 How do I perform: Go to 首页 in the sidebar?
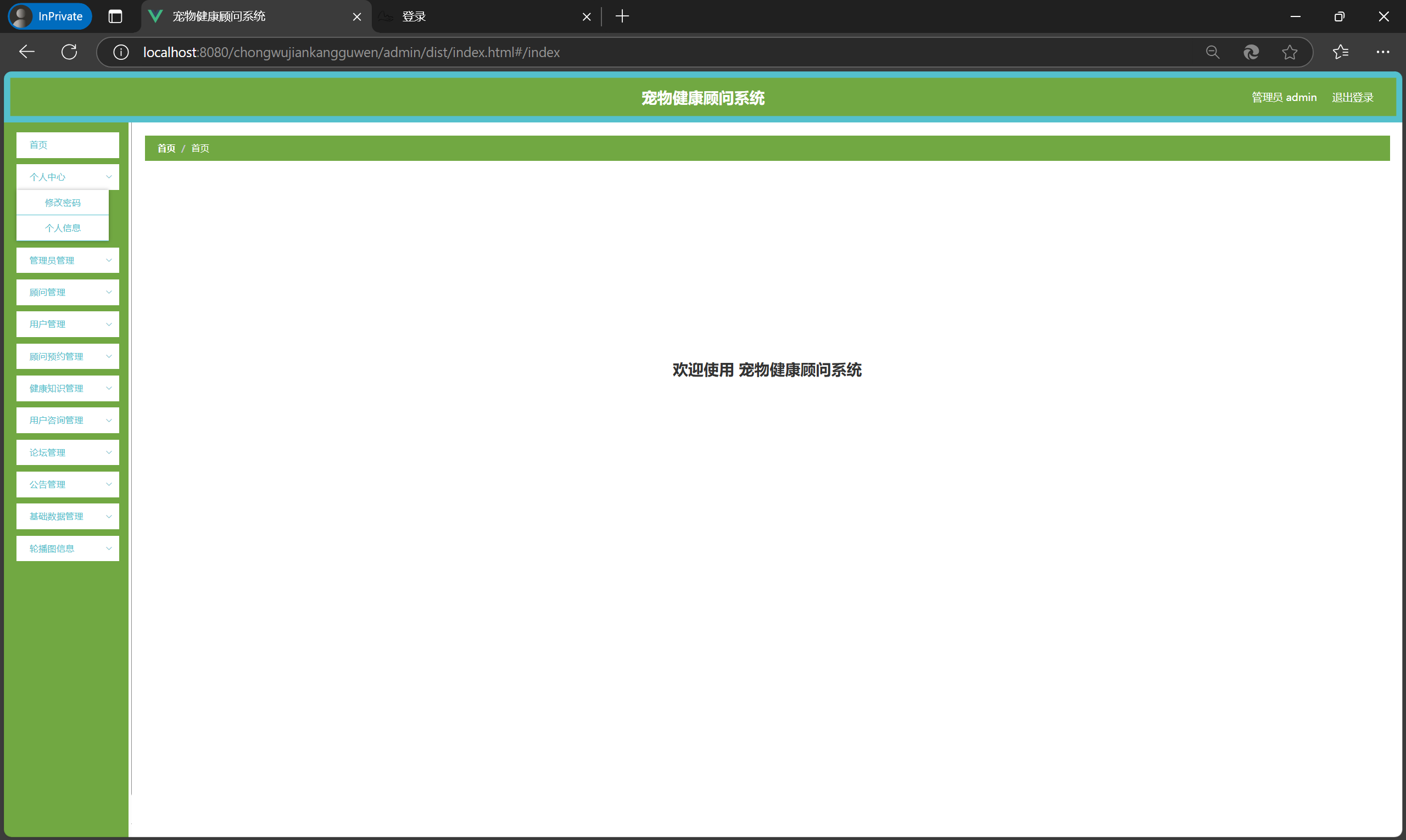click(x=68, y=145)
